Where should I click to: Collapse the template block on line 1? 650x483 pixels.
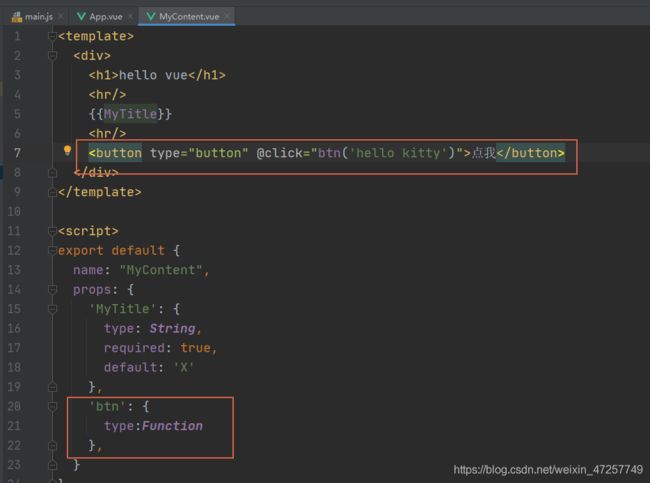[x=52, y=36]
